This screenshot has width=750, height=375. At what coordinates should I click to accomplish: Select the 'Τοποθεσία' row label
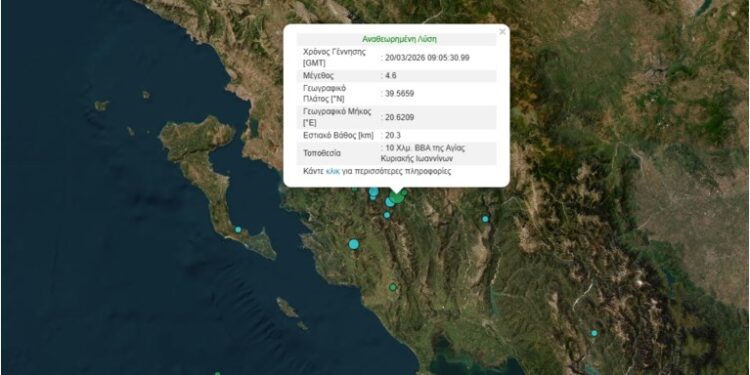[x=322, y=154]
